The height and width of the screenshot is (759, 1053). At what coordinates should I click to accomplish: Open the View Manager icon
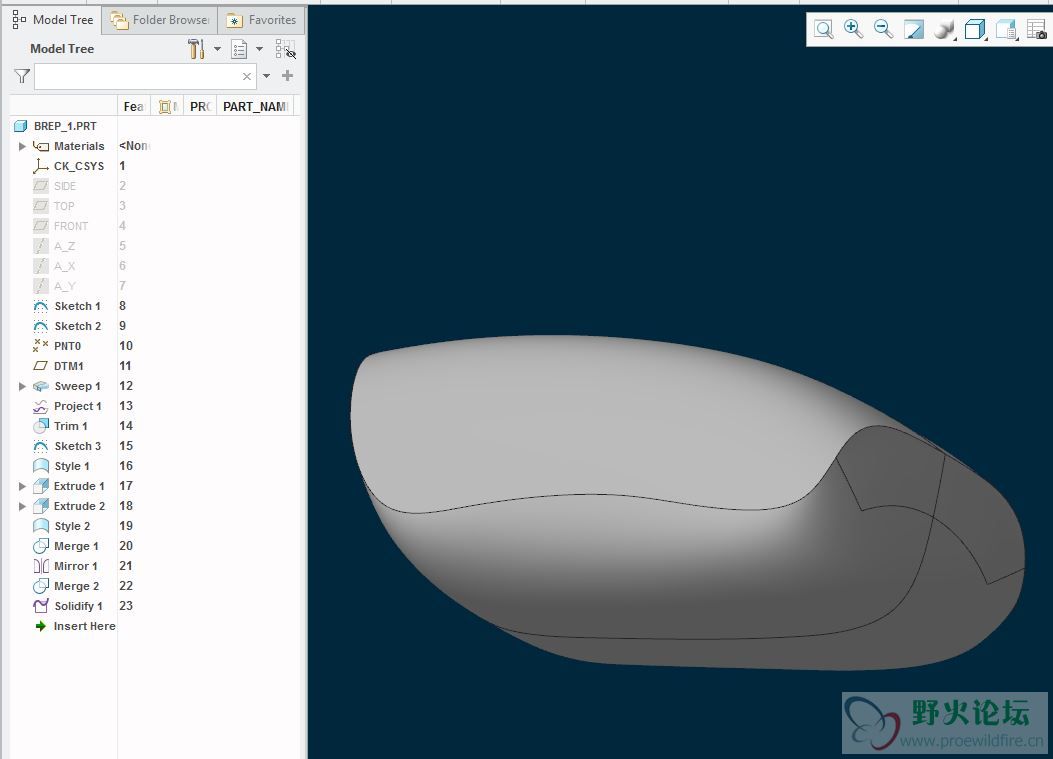pyautogui.click(x=1006, y=29)
